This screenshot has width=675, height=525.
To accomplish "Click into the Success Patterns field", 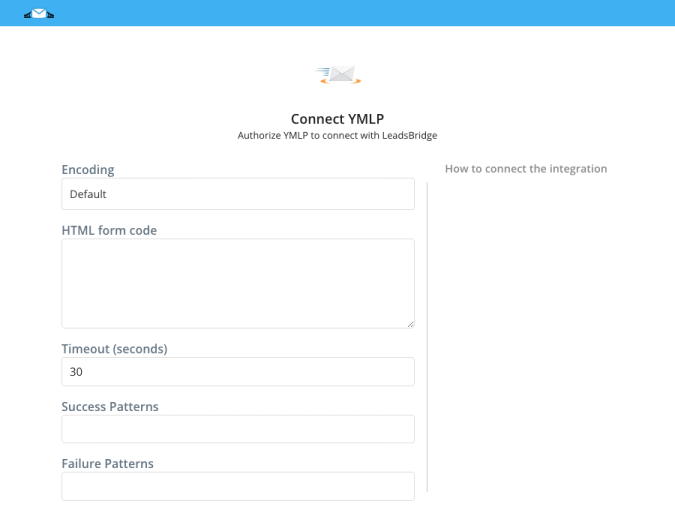I will pos(238,429).
